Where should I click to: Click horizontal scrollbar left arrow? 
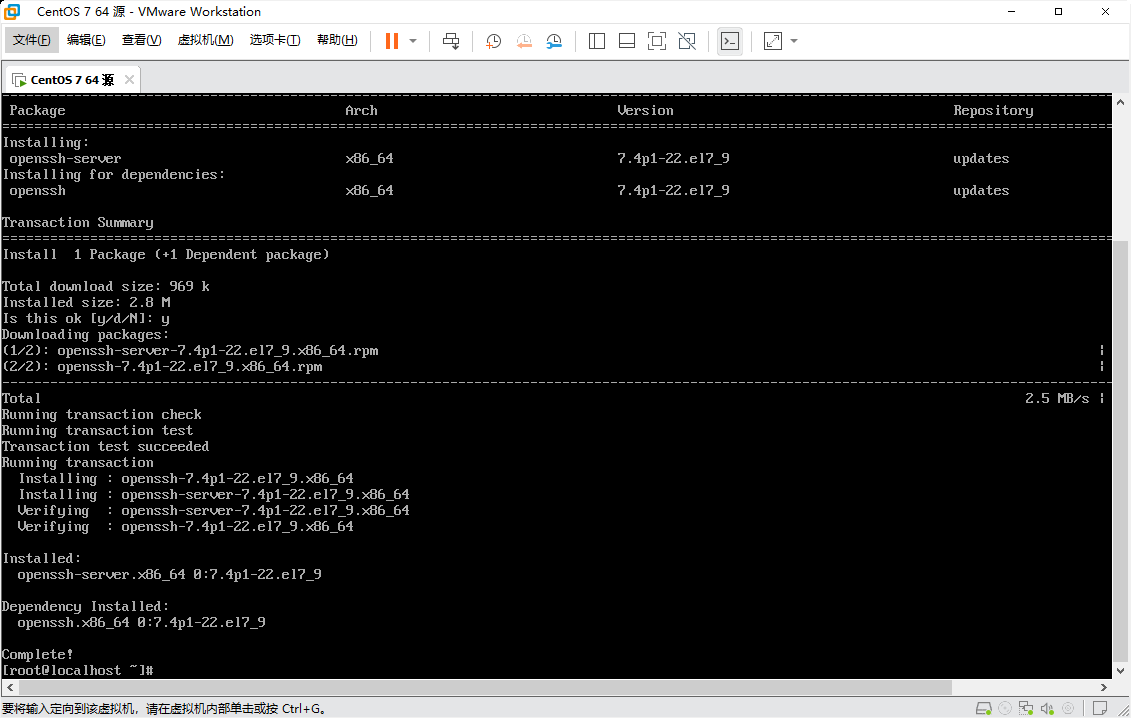[x=9, y=687]
